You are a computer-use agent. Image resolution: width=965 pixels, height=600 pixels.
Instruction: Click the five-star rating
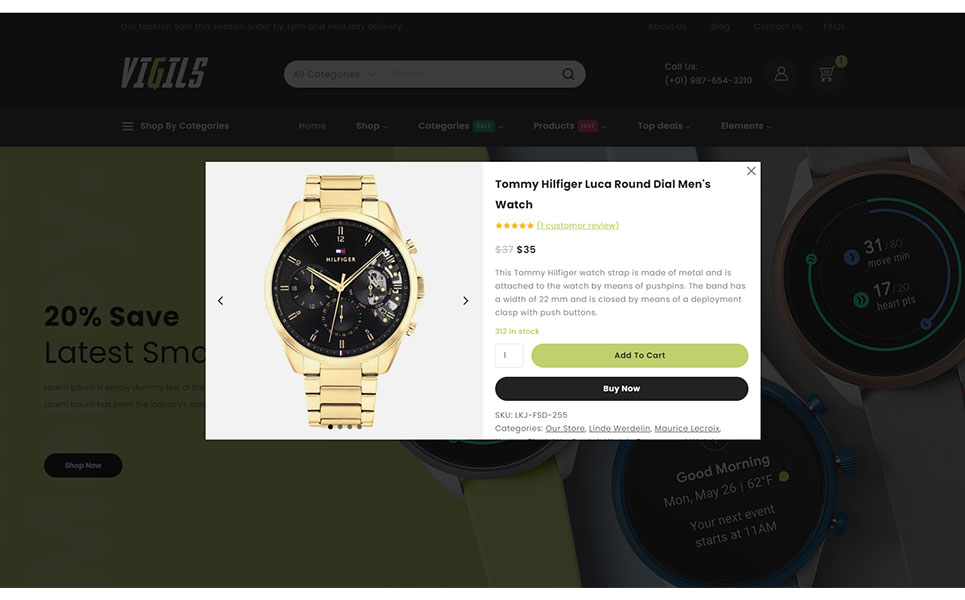514,226
